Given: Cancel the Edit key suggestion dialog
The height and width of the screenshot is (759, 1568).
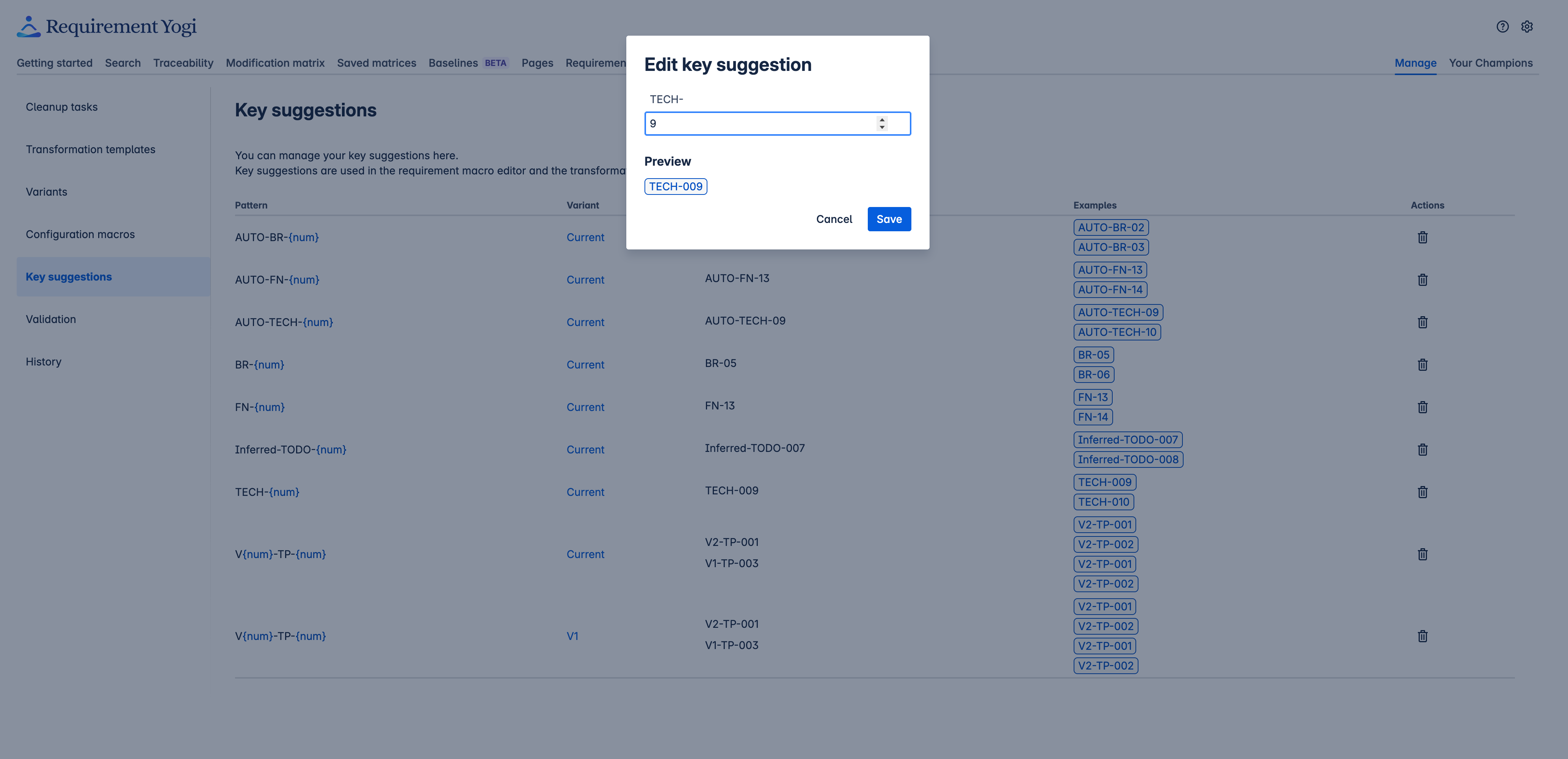Looking at the screenshot, I should [x=833, y=219].
